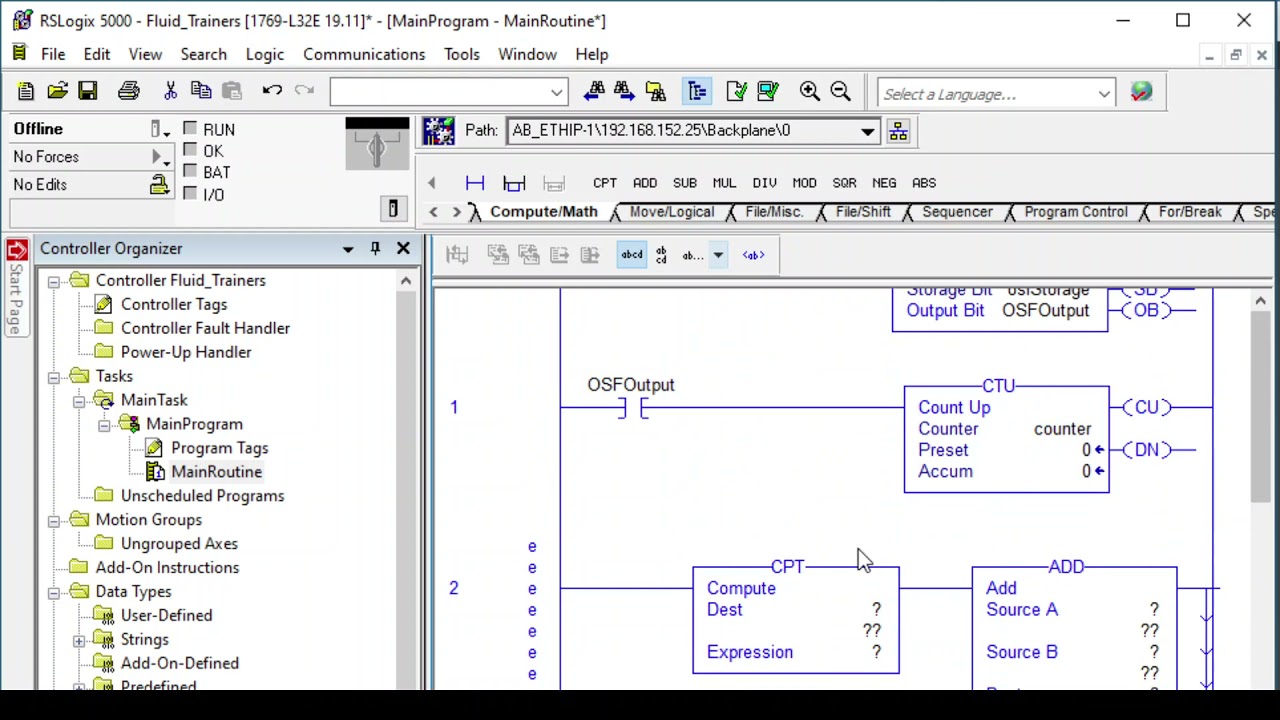Open Who Active network icon beside Path
1280x720 pixels.
pos(898,131)
